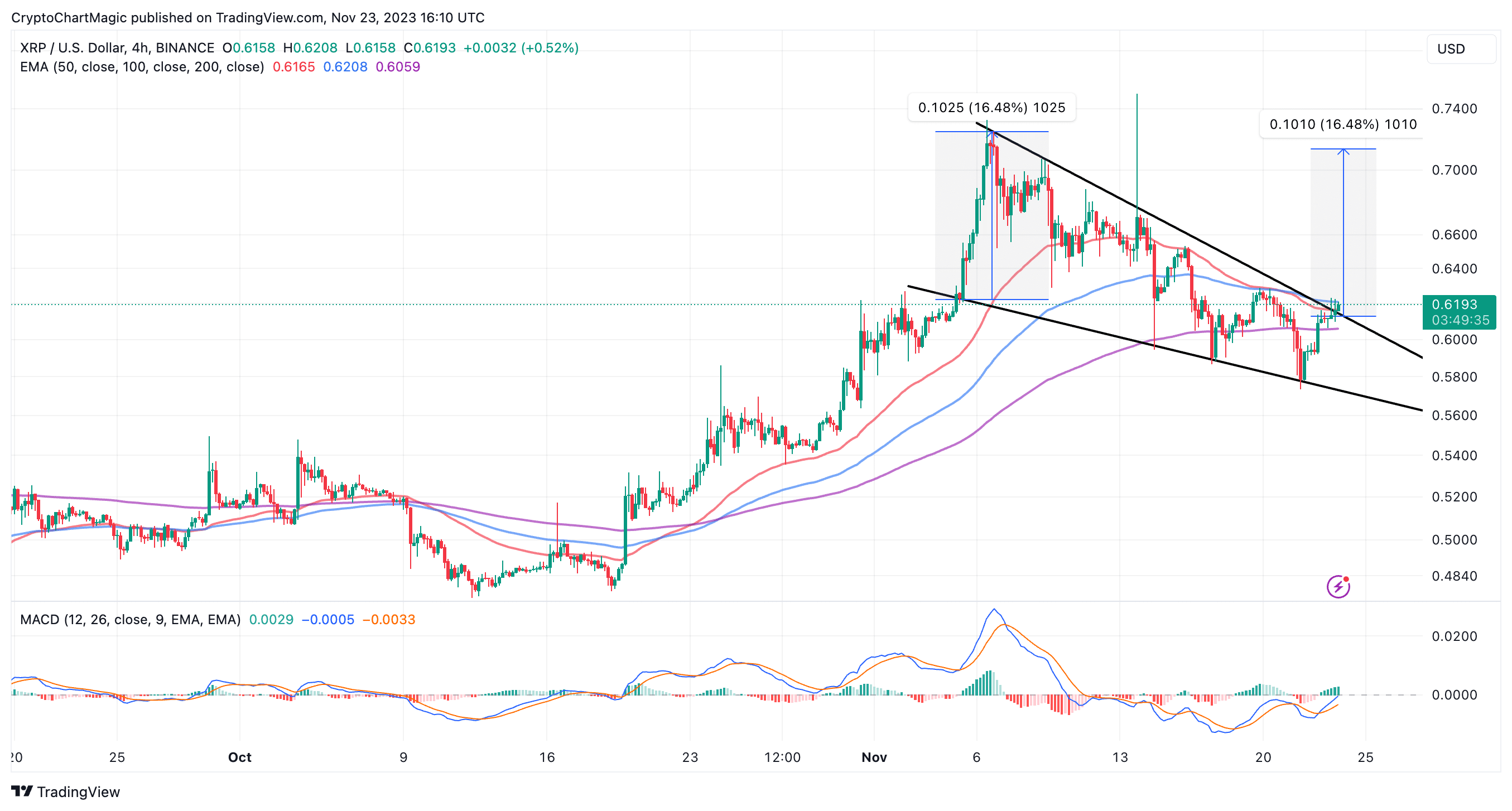Click the 0.7400 price axis label
Image resolution: width=1512 pixels, height=811 pixels.
pyautogui.click(x=1455, y=109)
